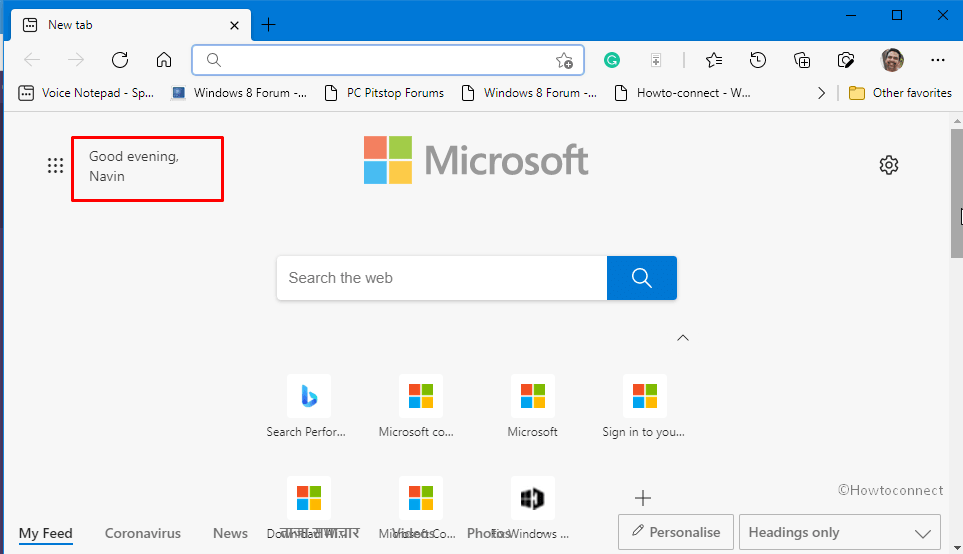
Task: Open the Search Perfor... Bing tile
Action: (308, 405)
